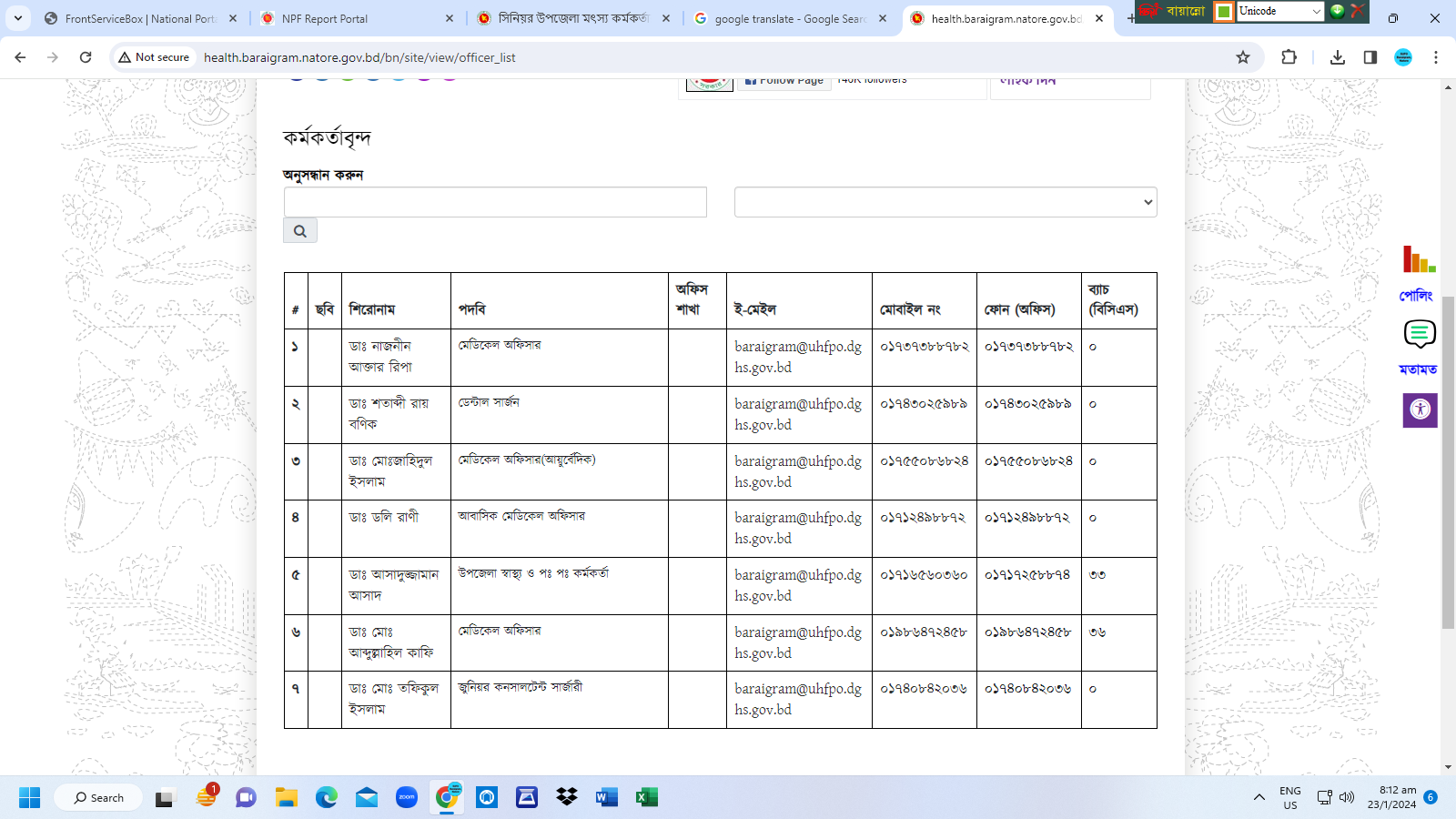Screen dimensions: 1456x819
Task: Open the polling chart icon on right
Action: [x=1418, y=260]
